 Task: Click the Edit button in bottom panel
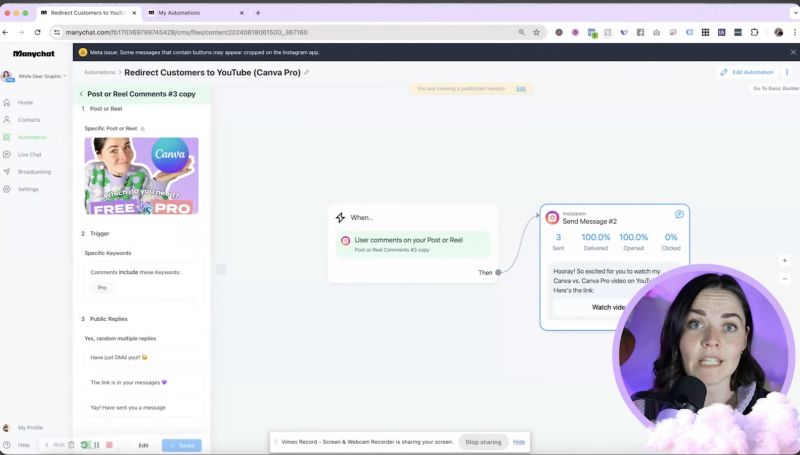pyautogui.click(x=143, y=445)
